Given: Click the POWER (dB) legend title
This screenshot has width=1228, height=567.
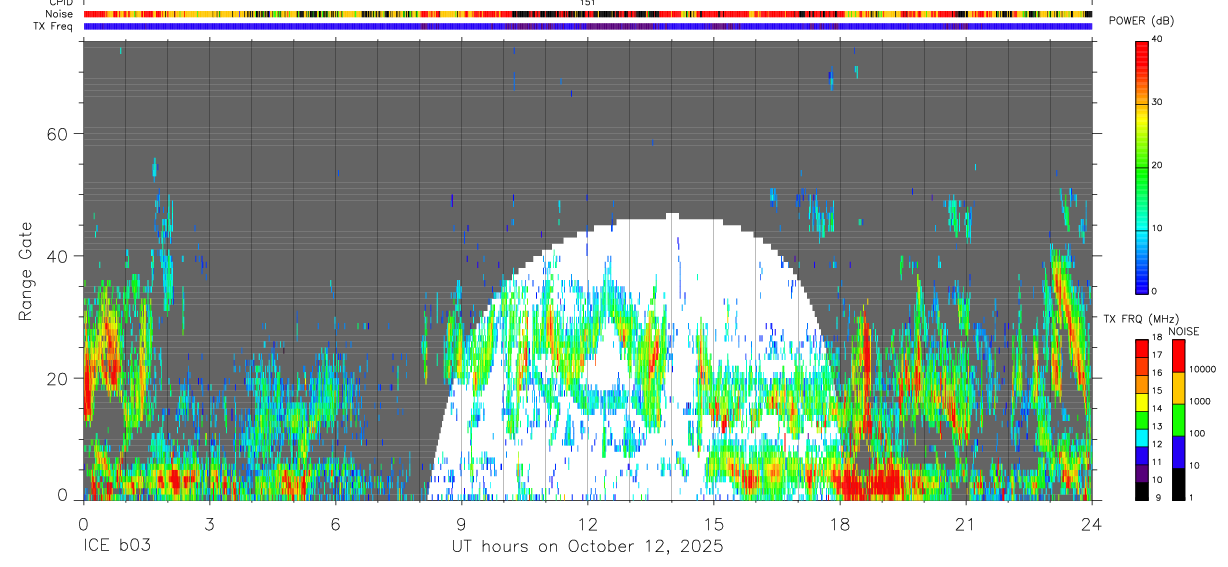Looking at the screenshot, I should [1140, 21].
